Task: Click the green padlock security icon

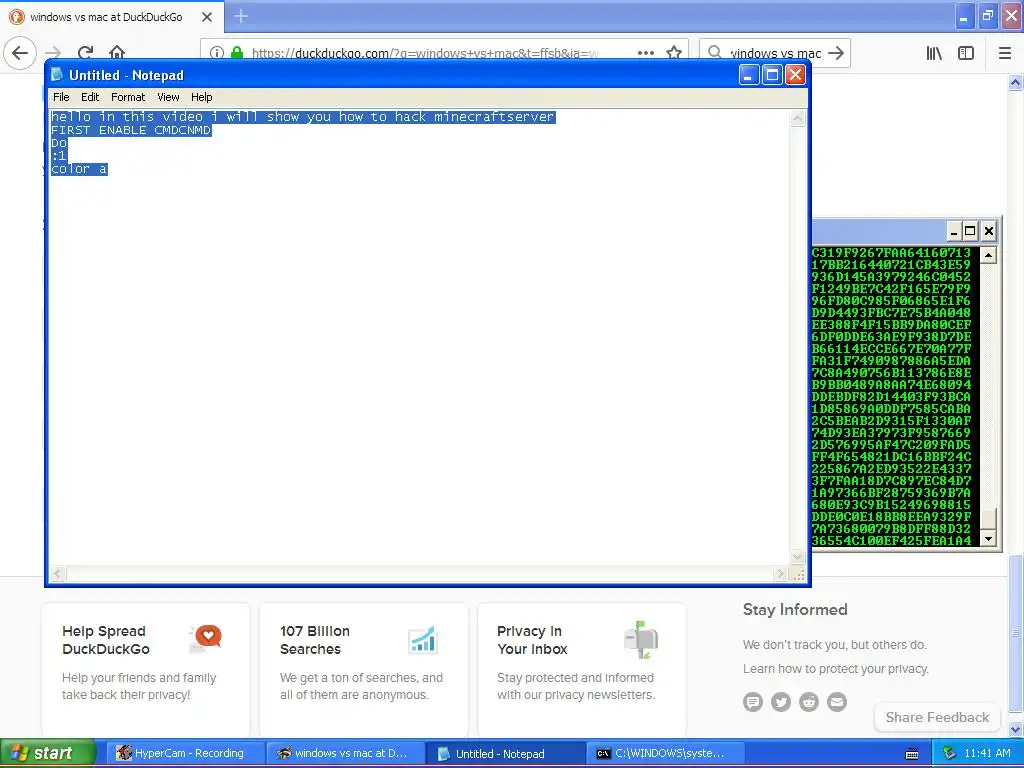Action: pos(237,53)
